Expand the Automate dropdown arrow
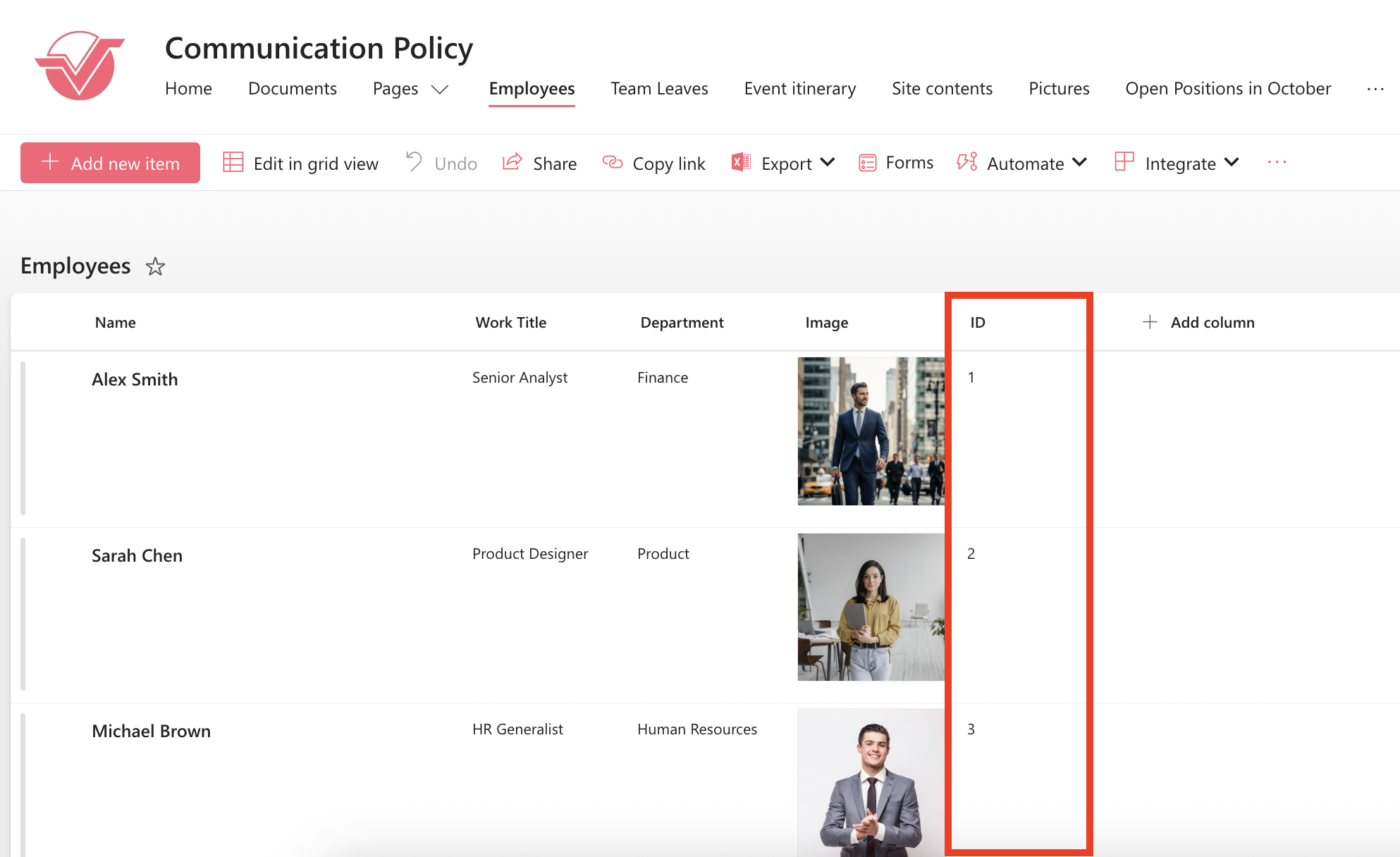This screenshot has width=1400, height=857. [x=1079, y=163]
